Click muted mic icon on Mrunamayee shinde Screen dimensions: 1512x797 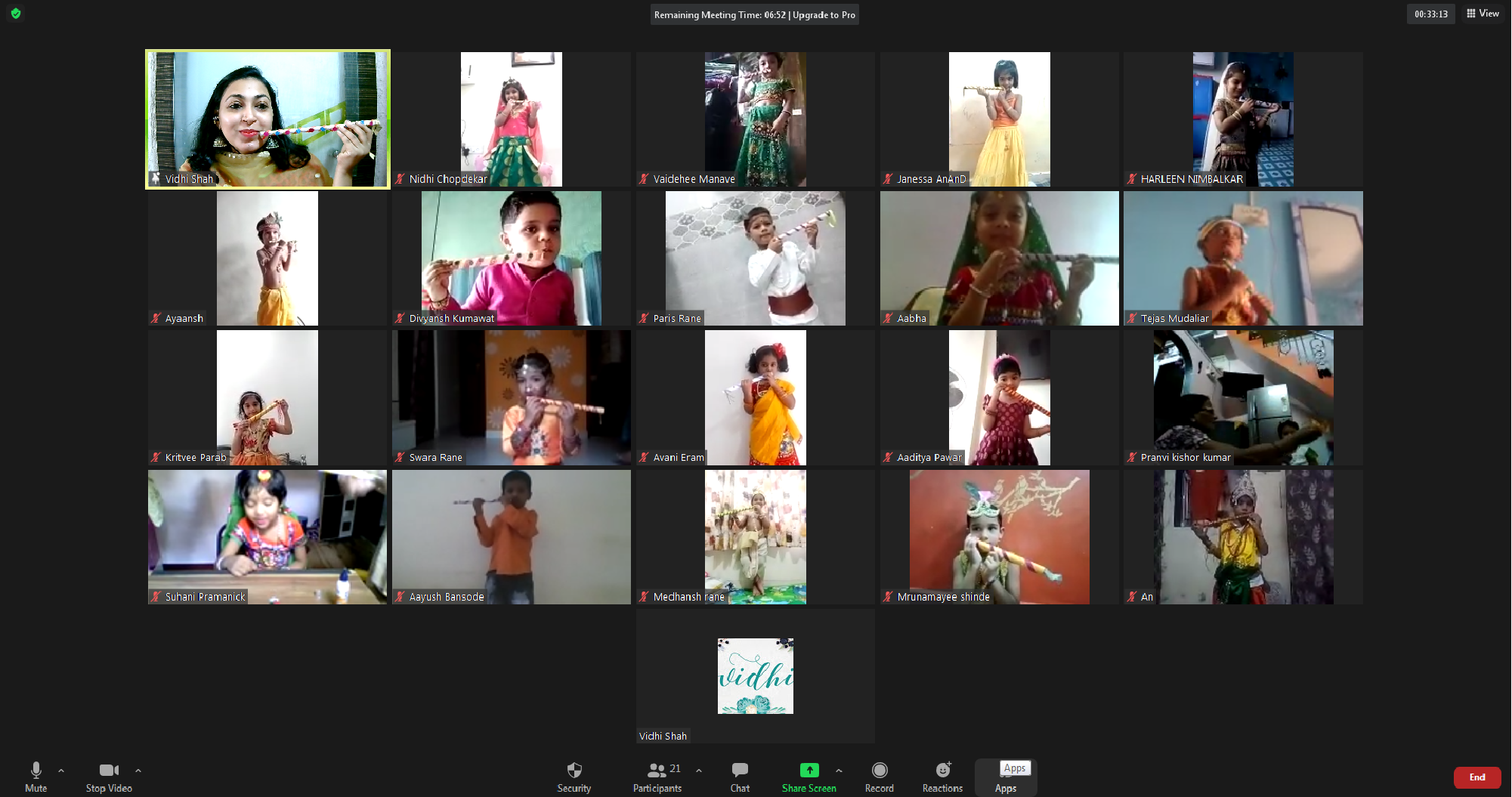pyautogui.click(x=888, y=597)
